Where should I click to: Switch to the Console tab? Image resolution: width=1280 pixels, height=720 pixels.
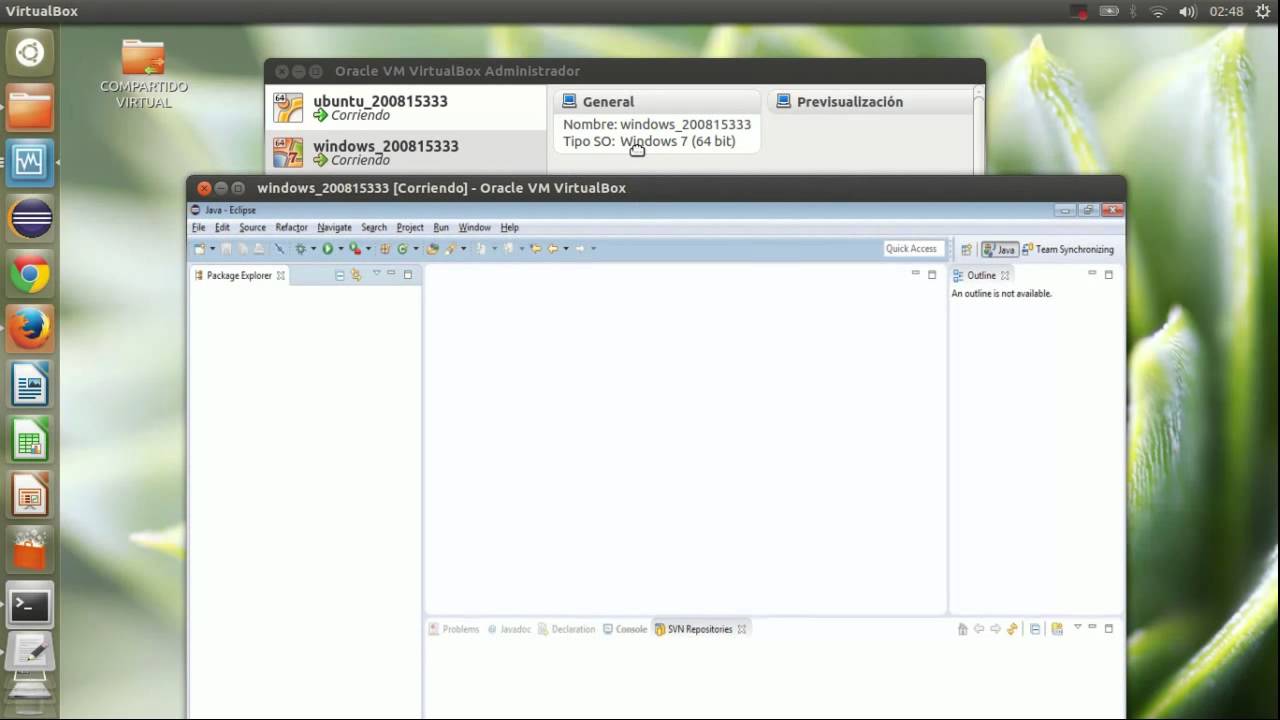(625, 629)
